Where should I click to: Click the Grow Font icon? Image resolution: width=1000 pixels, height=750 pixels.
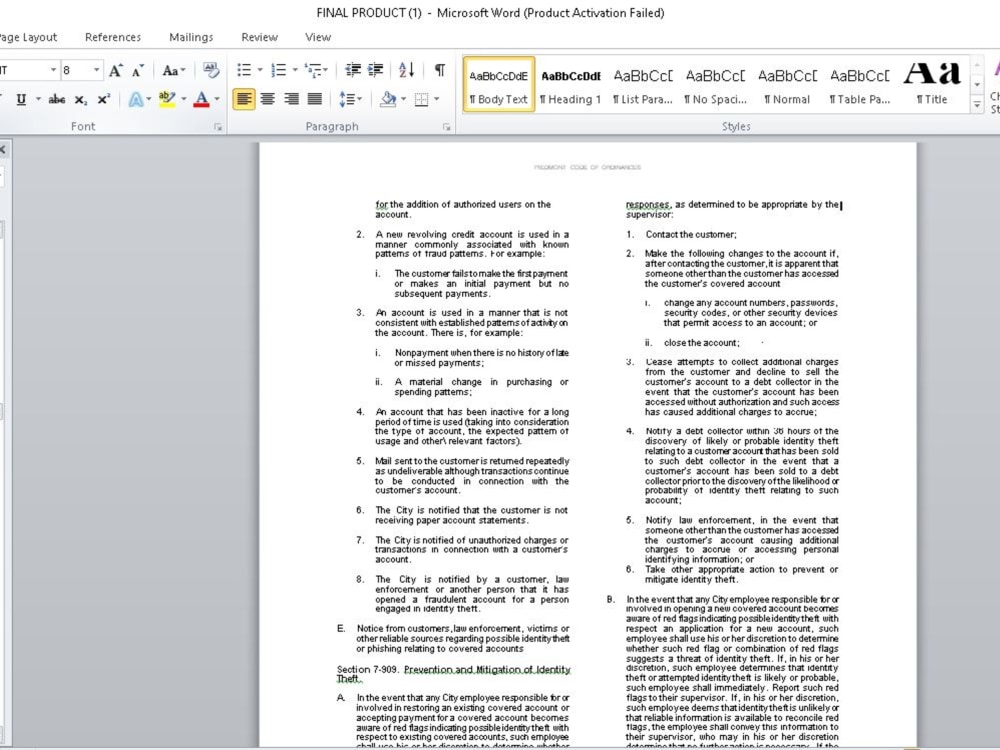click(115, 70)
